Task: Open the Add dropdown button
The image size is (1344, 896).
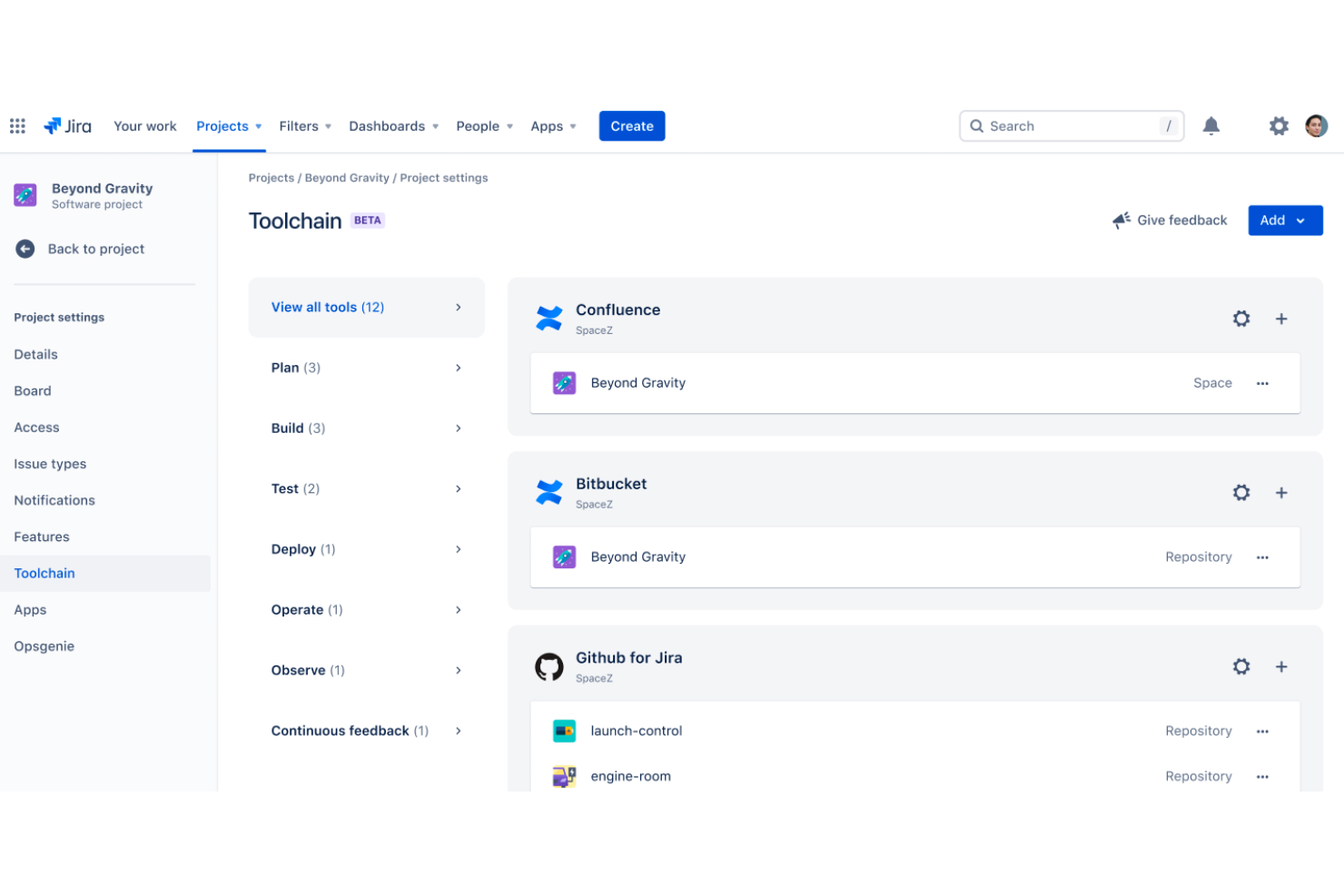Action: pyautogui.click(x=1285, y=221)
